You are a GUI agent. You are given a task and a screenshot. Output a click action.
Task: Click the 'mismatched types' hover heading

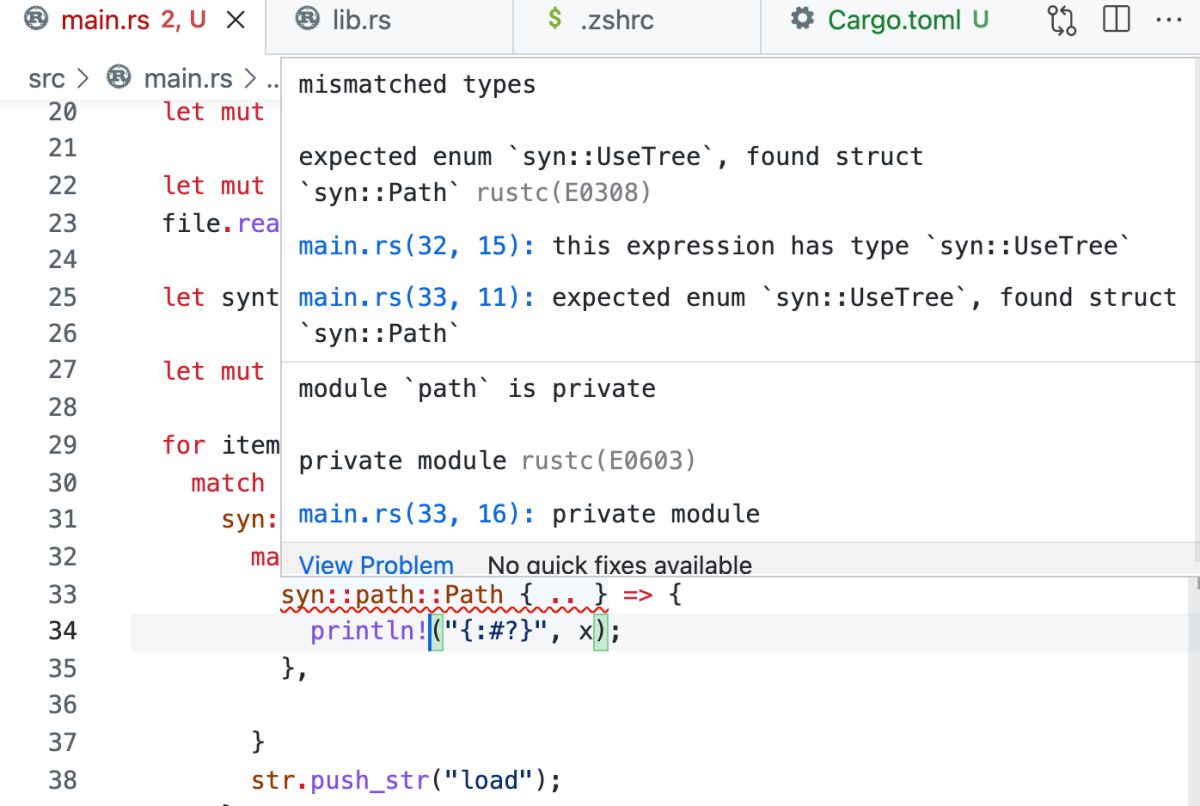[417, 85]
